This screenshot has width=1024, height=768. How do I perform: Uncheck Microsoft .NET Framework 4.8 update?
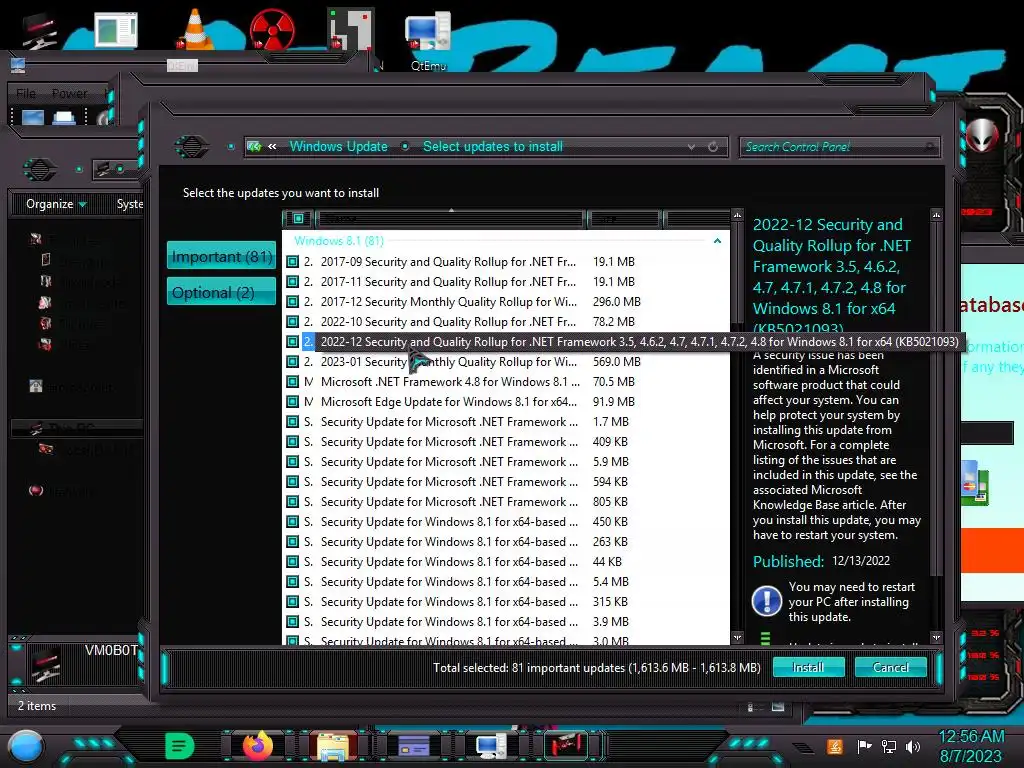[x=293, y=382]
